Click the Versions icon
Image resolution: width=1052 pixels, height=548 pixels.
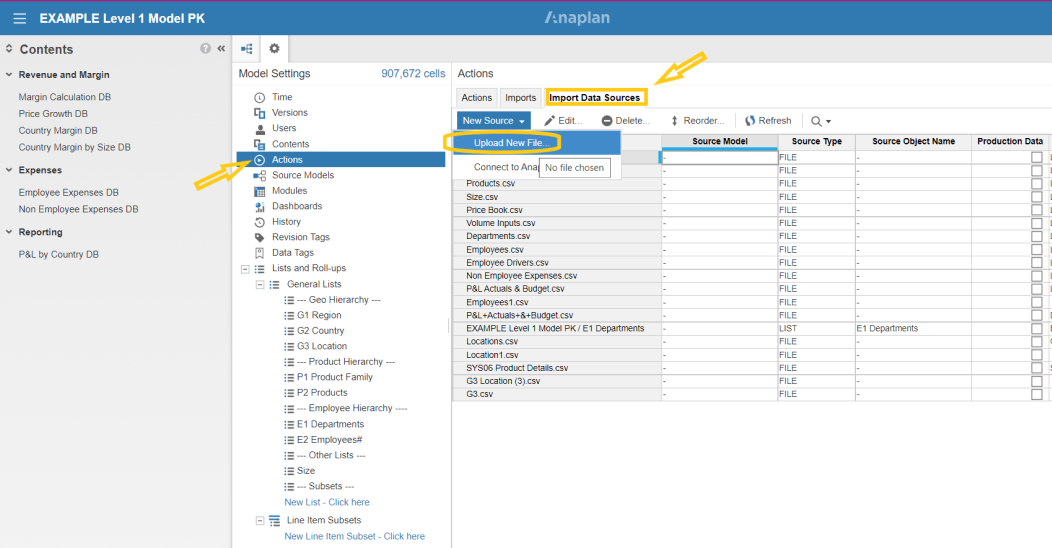(260, 113)
